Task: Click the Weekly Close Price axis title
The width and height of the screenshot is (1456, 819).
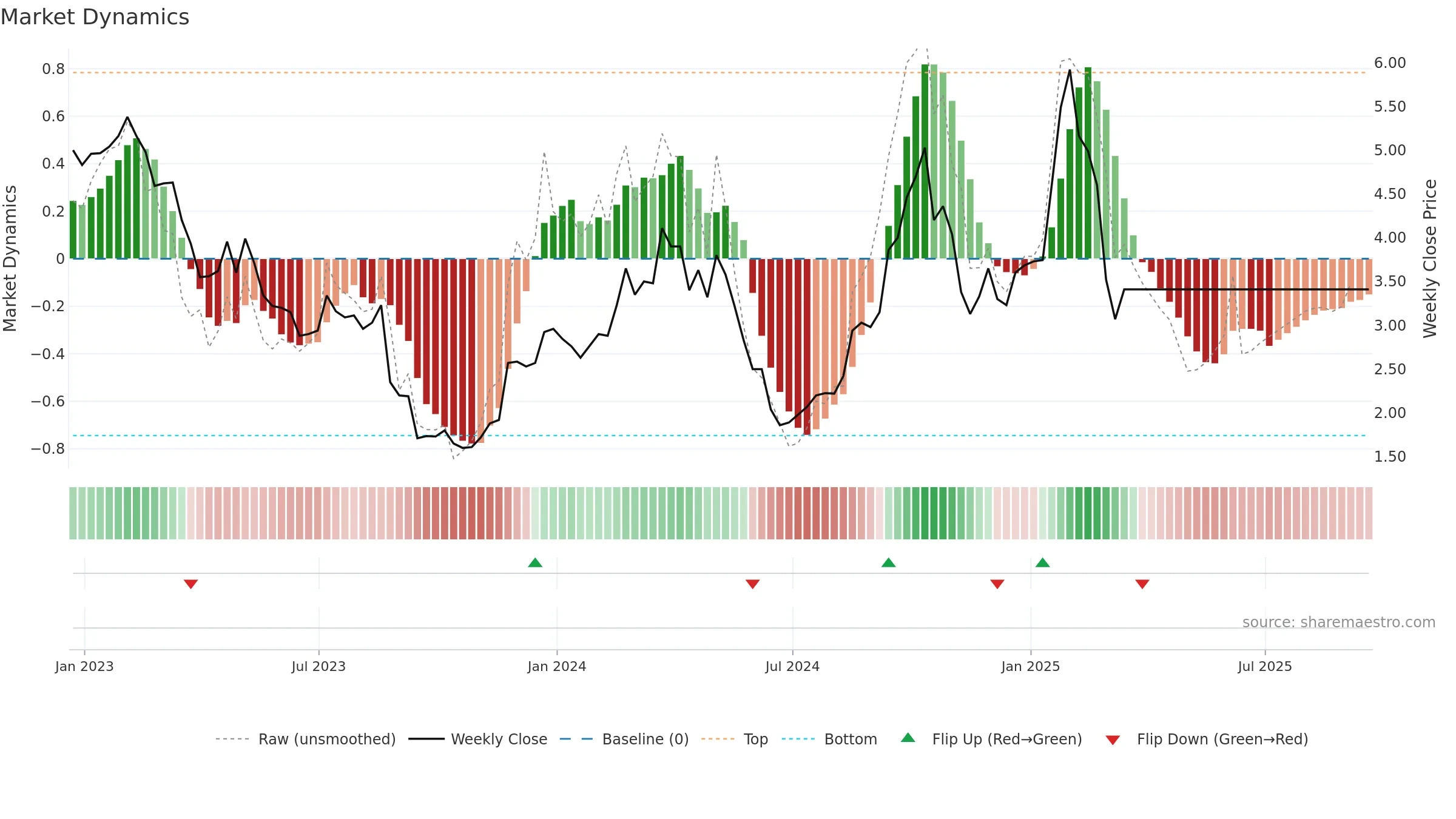Action: pyautogui.click(x=1430, y=258)
